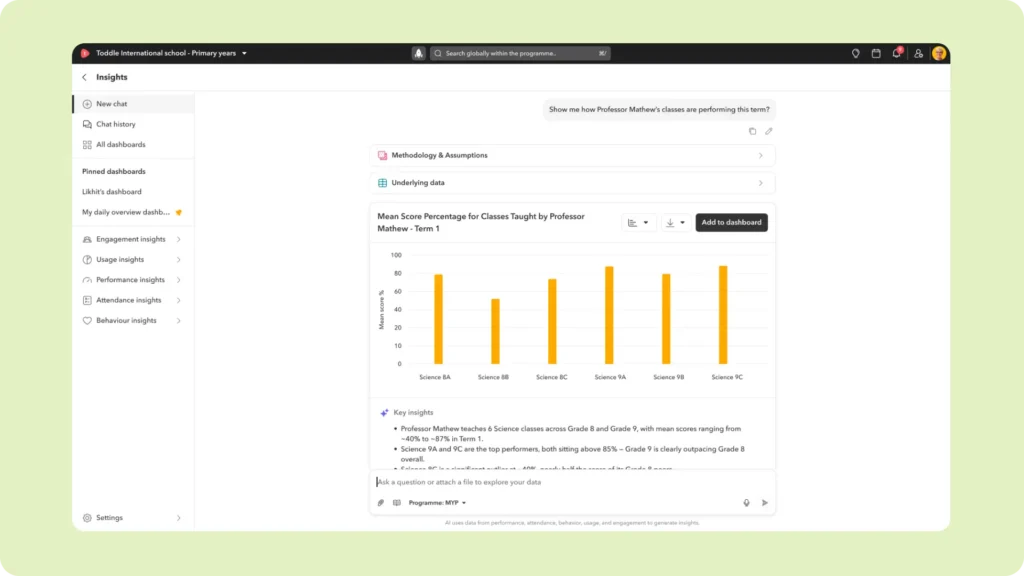Expand the Underlying data section
This screenshot has height=576, width=1024.
coord(572,183)
